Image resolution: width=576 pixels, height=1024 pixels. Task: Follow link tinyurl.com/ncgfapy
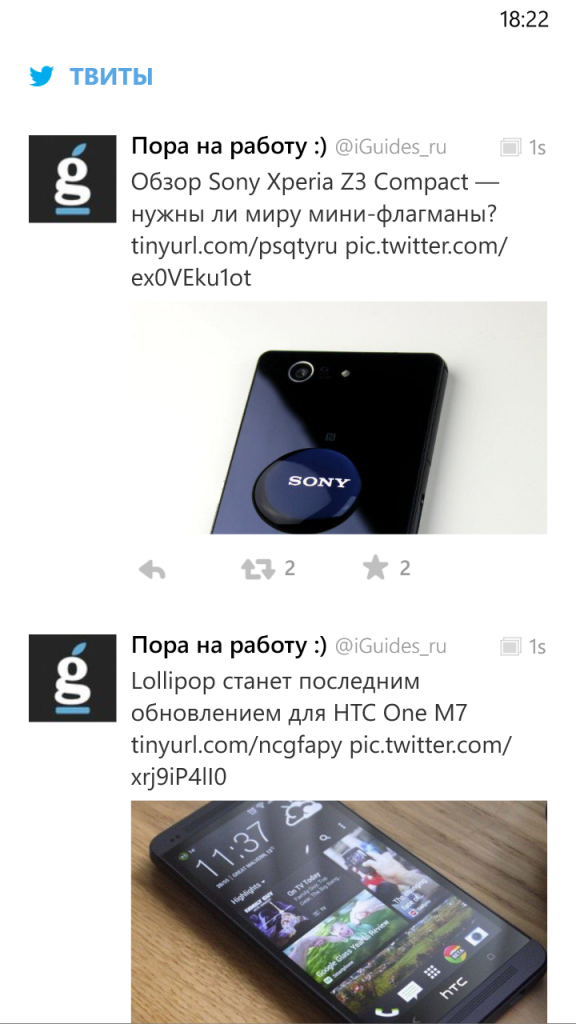pyautogui.click(x=236, y=746)
